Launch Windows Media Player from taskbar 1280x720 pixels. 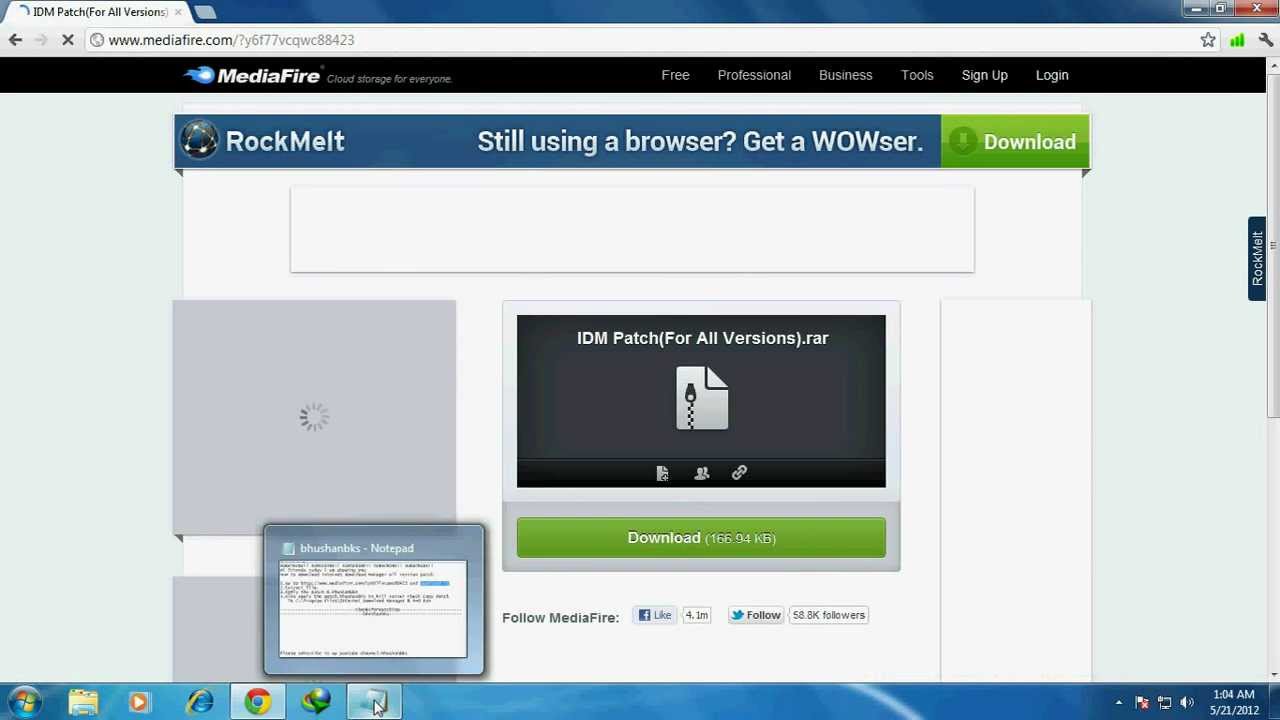(x=139, y=702)
